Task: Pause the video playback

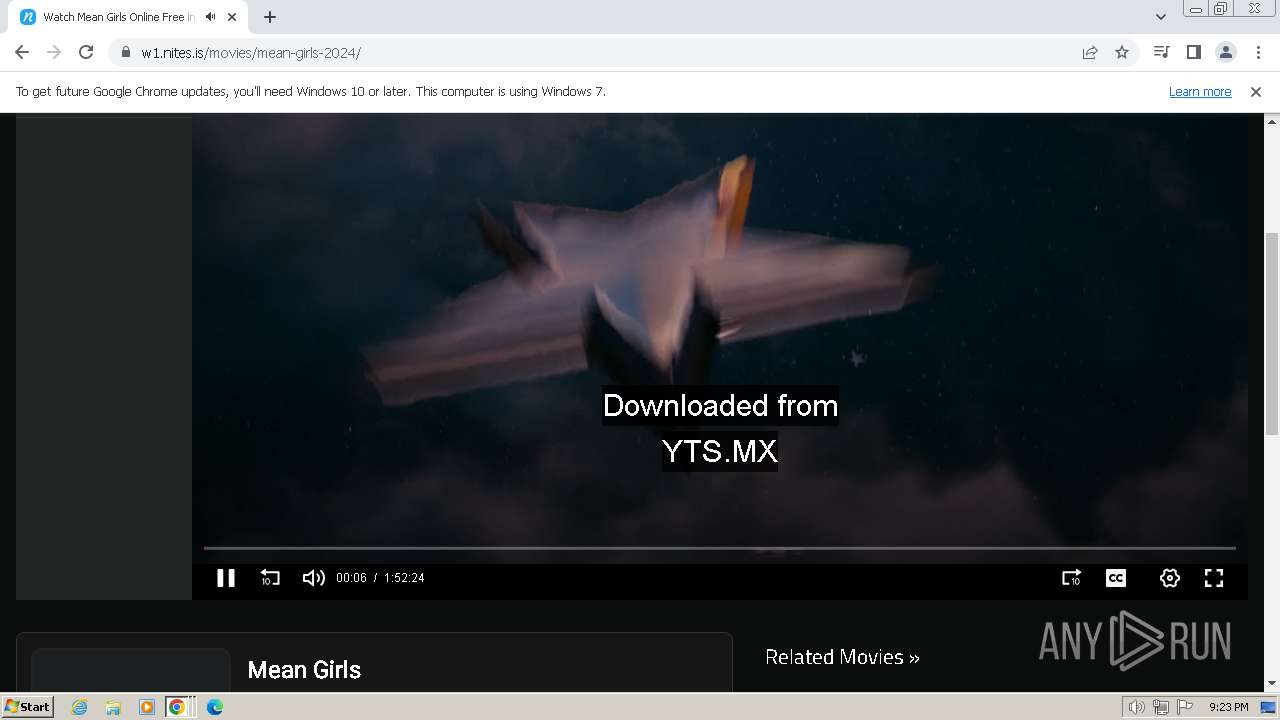Action: [226, 578]
